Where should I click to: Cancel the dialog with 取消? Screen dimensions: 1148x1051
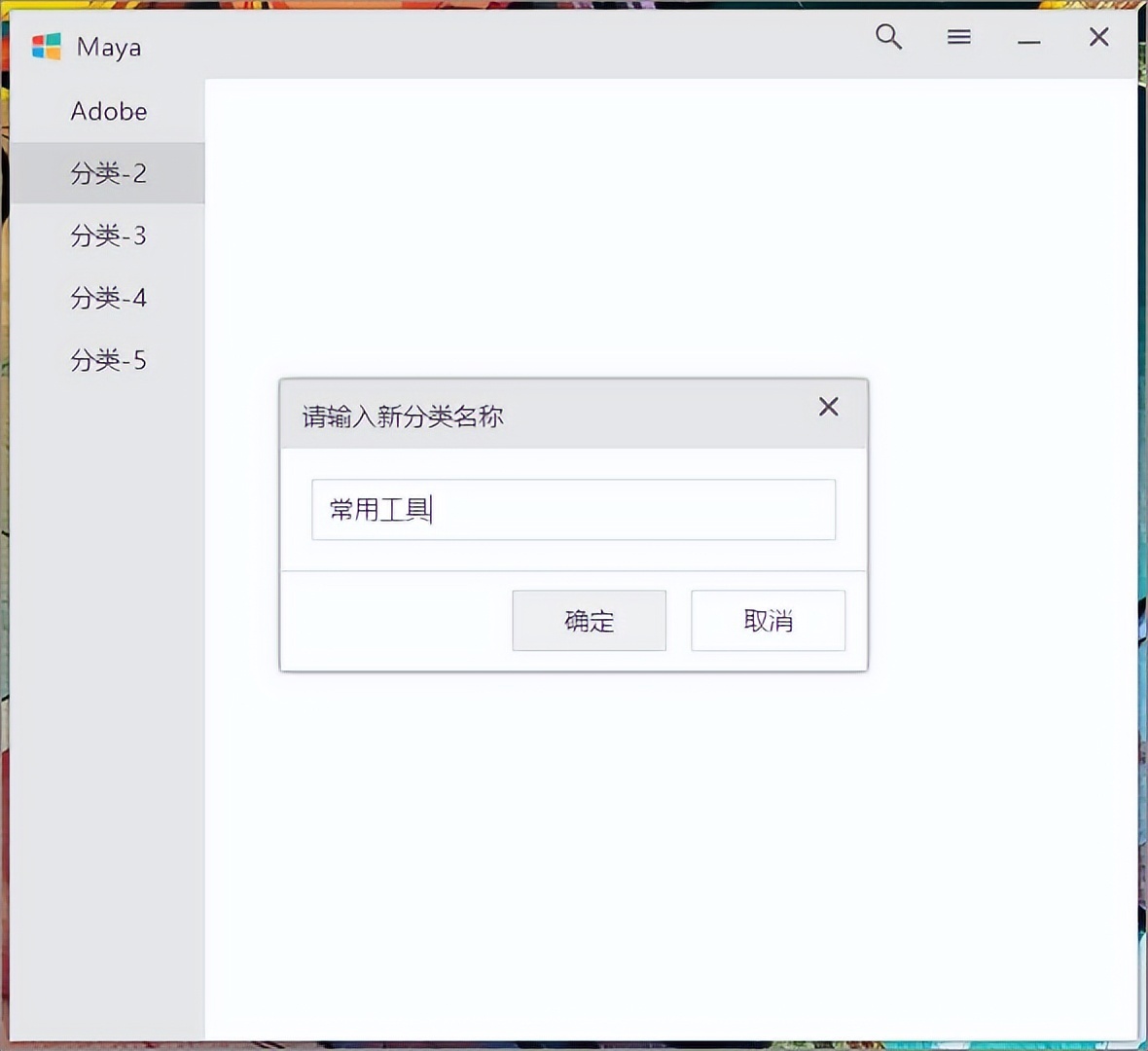(x=768, y=620)
